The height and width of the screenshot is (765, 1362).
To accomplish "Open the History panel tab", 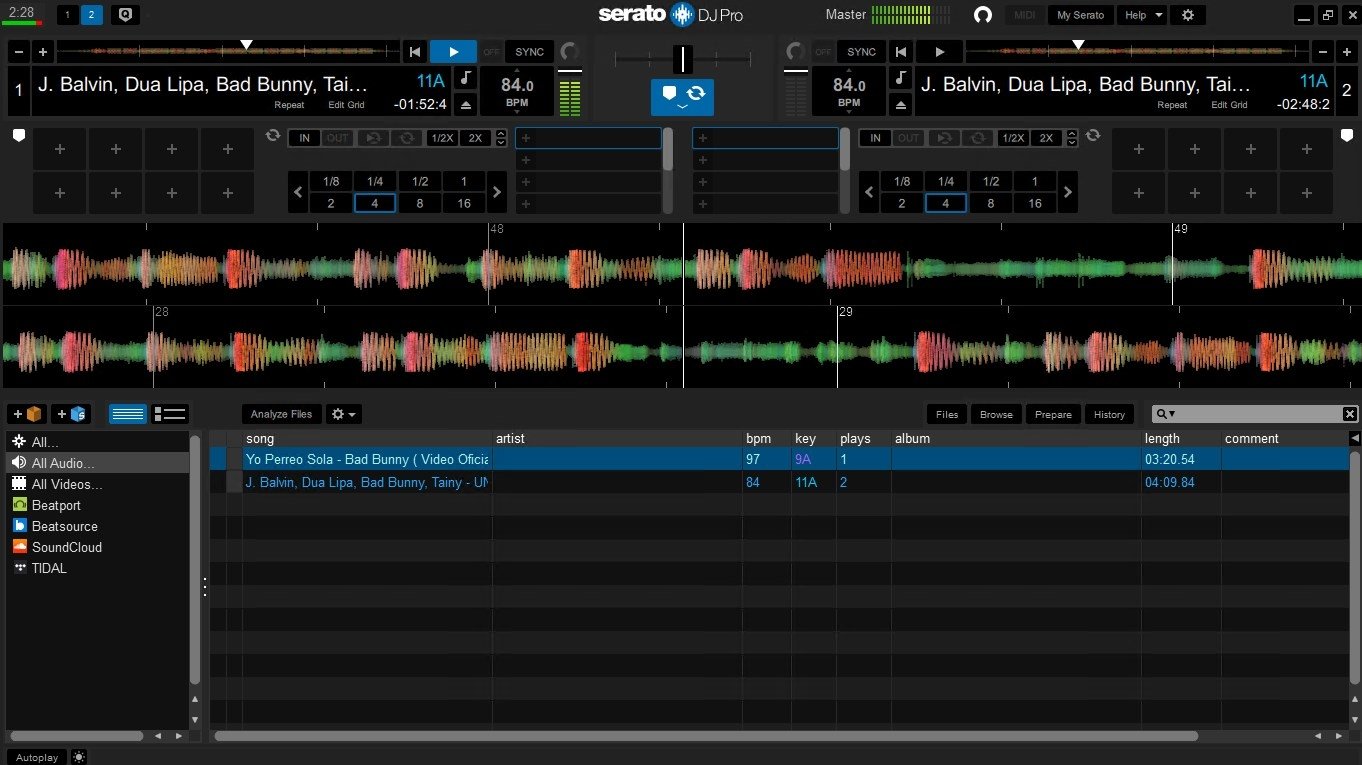I will (1109, 414).
